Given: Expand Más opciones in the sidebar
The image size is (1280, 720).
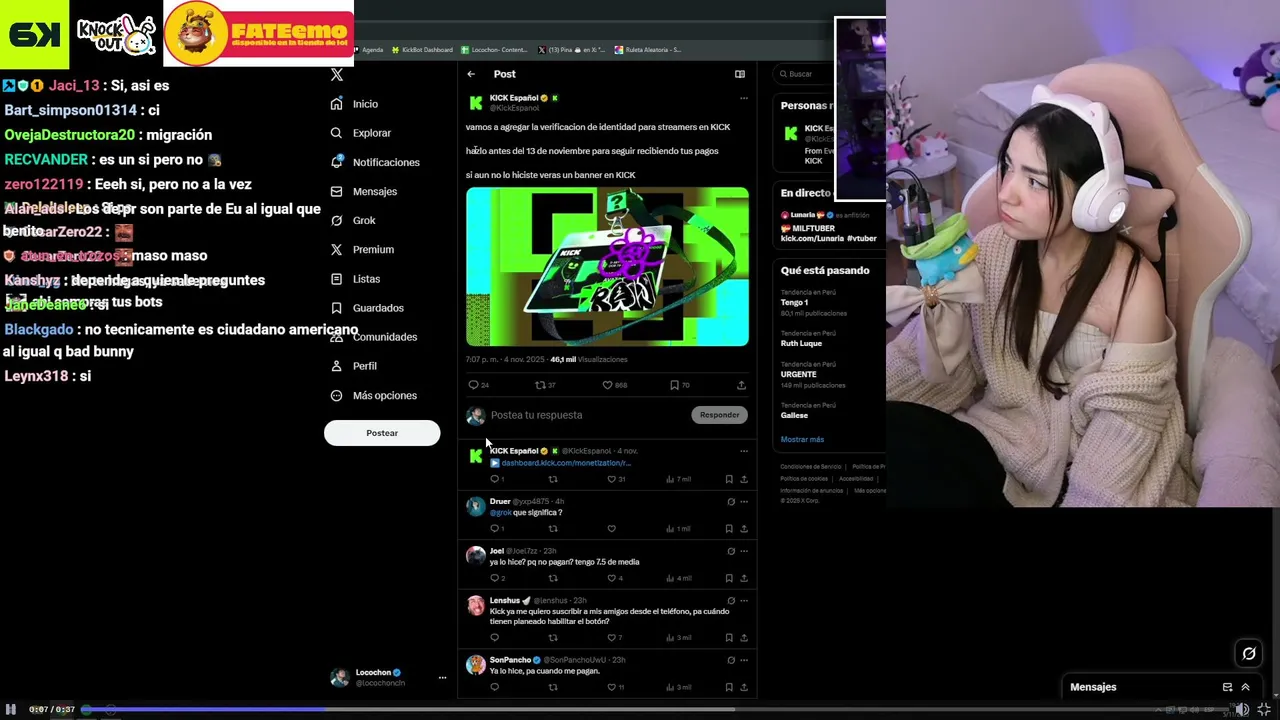Looking at the screenshot, I should coord(373,395).
